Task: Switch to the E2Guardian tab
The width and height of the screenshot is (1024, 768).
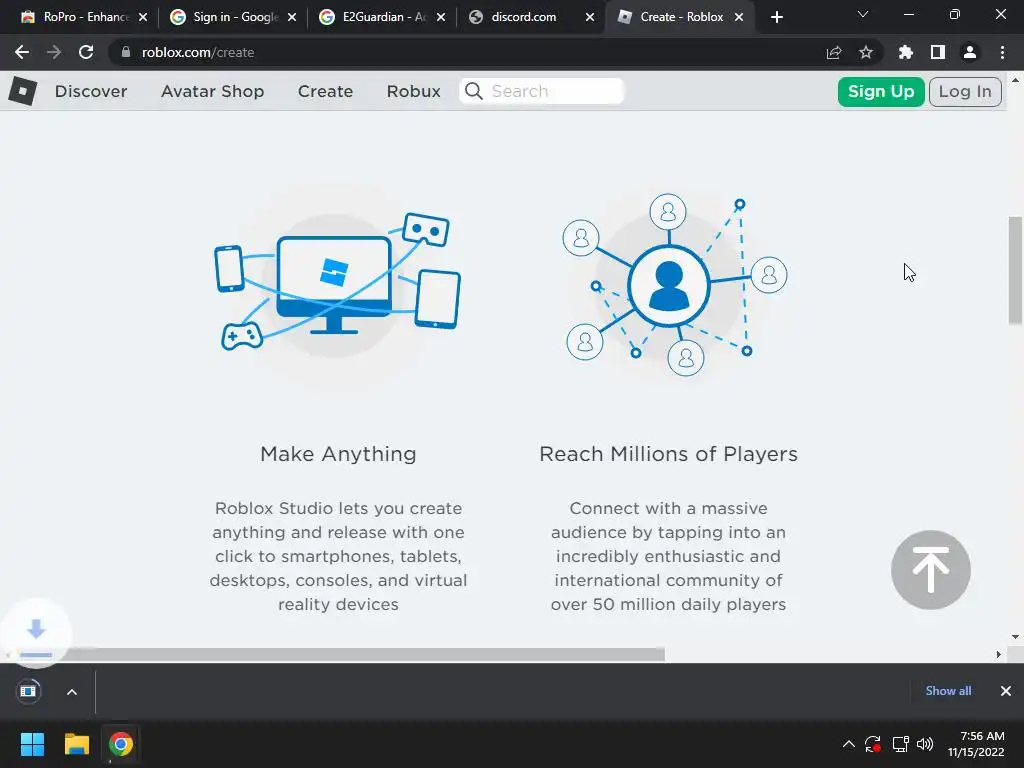Action: coord(382,17)
